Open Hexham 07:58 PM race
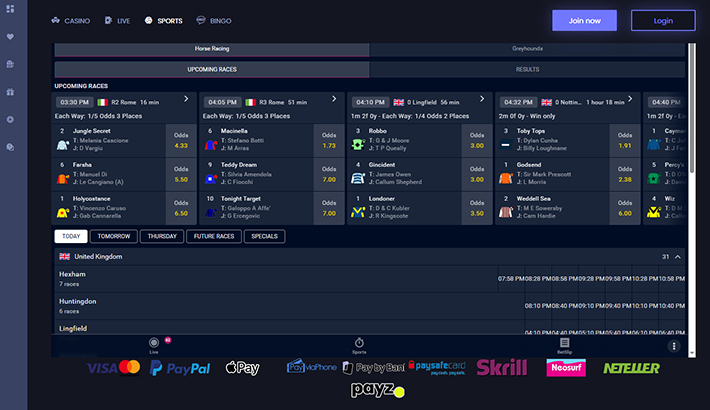This screenshot has width=710, height=410. tap(511, 279)
